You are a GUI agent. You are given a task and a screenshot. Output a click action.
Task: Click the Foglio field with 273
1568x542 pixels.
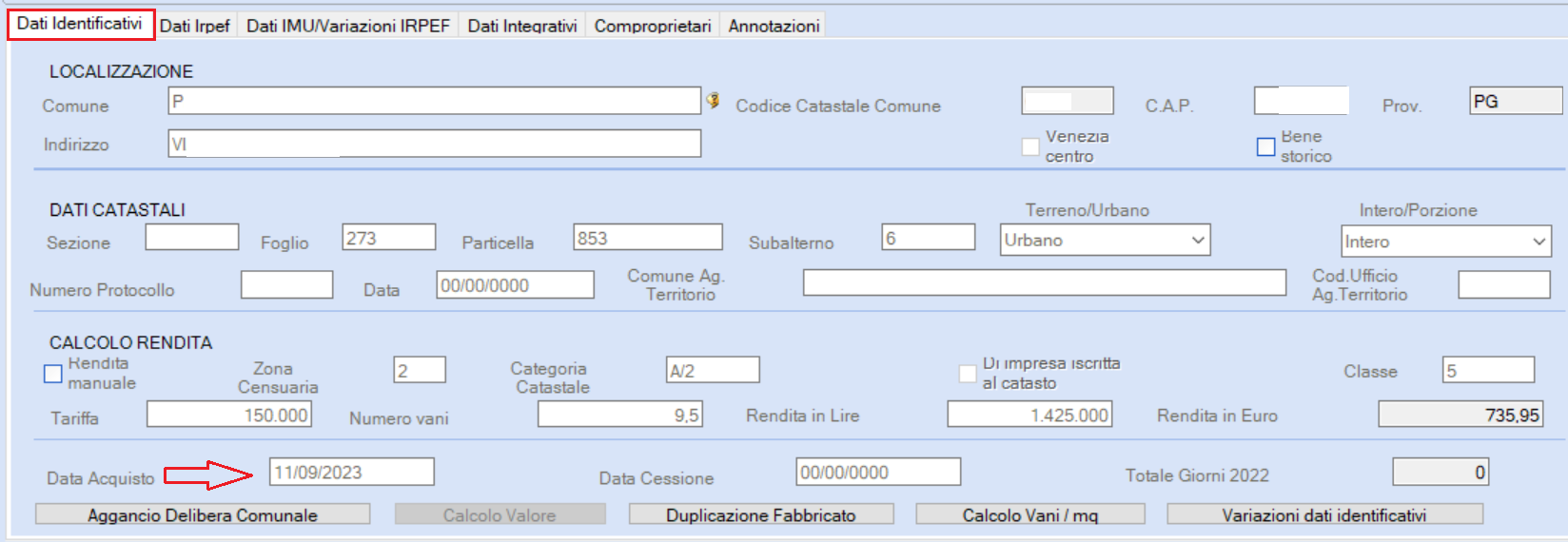(389, 238)
